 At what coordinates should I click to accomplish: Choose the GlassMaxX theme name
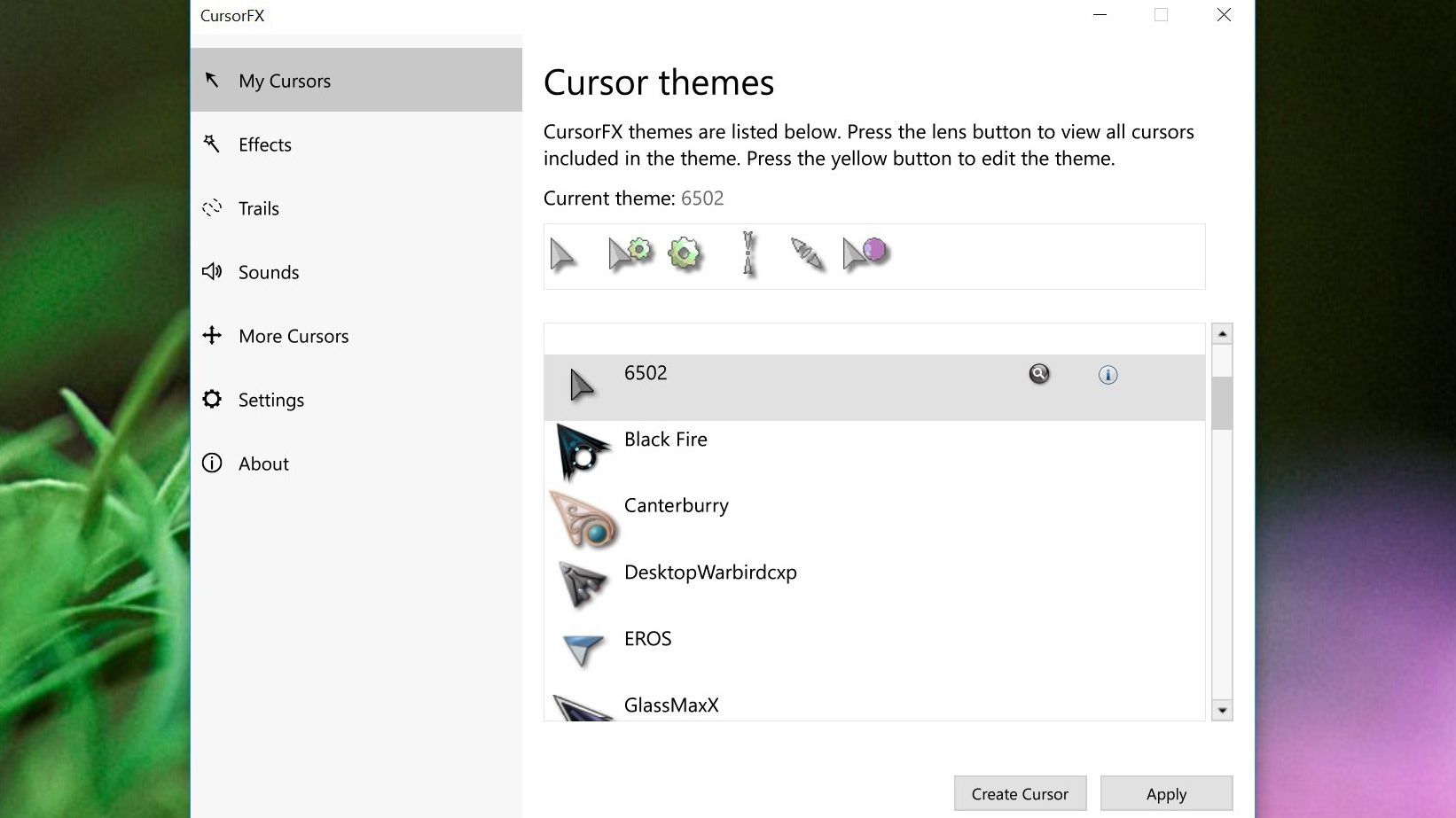[x=671, y=705]
